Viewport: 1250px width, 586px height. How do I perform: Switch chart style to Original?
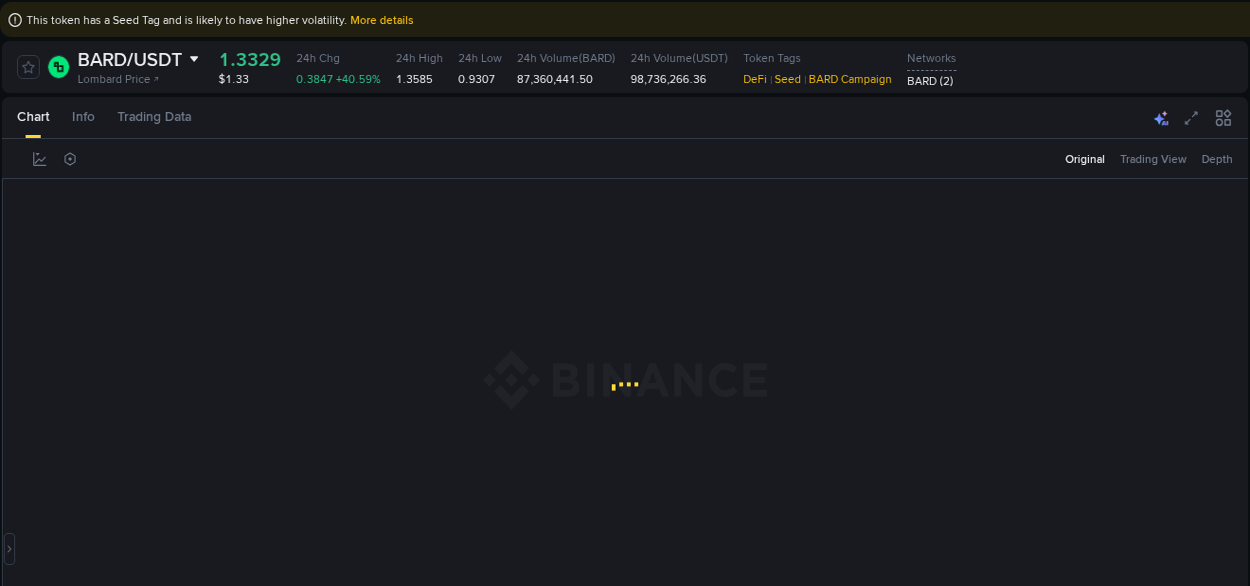pos(1084,159)
